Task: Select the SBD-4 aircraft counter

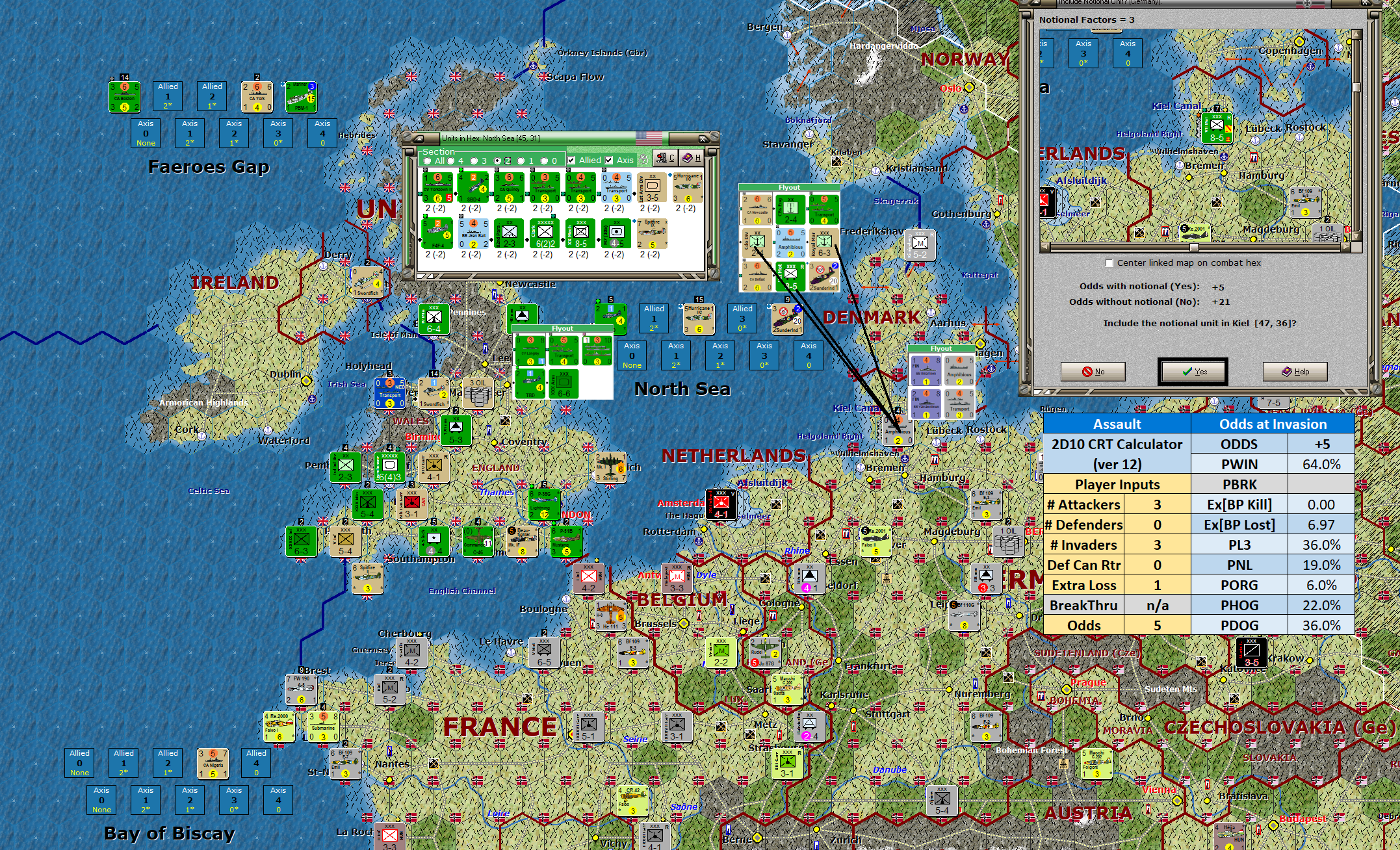Action: (x=473, y=187)
